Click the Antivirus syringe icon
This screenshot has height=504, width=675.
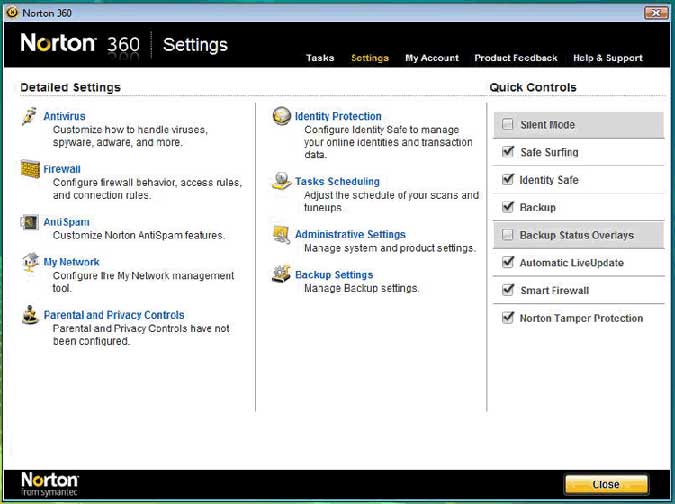click(29, 116)
